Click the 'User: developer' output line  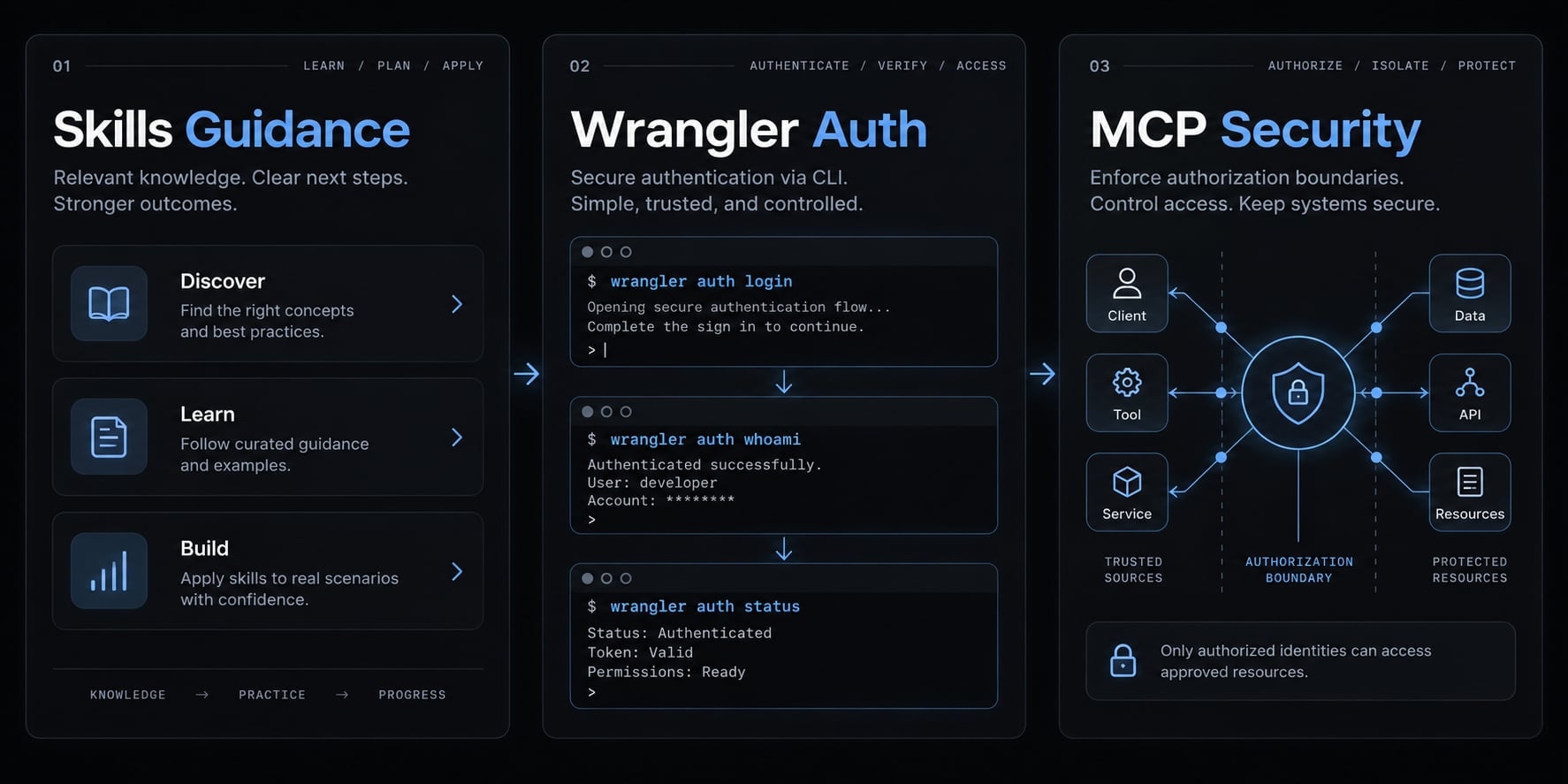pyautogui.click(x=652, y=483)
